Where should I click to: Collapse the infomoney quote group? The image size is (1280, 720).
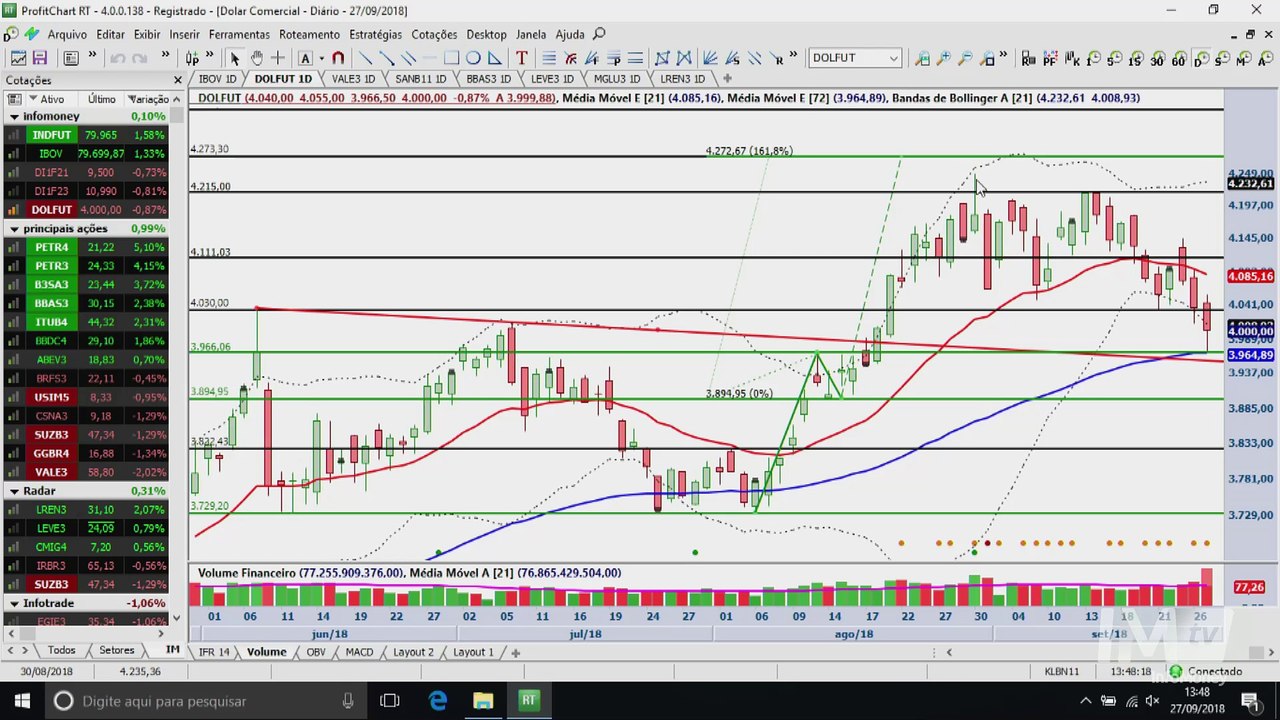(14, 116)
